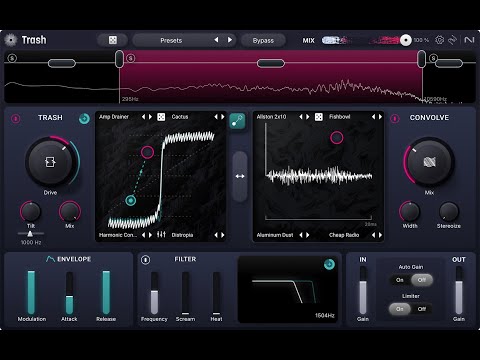Click the IN Gain slider
Image resolution: width=480 pixels, height=360 pixels.
coord(363,291)
